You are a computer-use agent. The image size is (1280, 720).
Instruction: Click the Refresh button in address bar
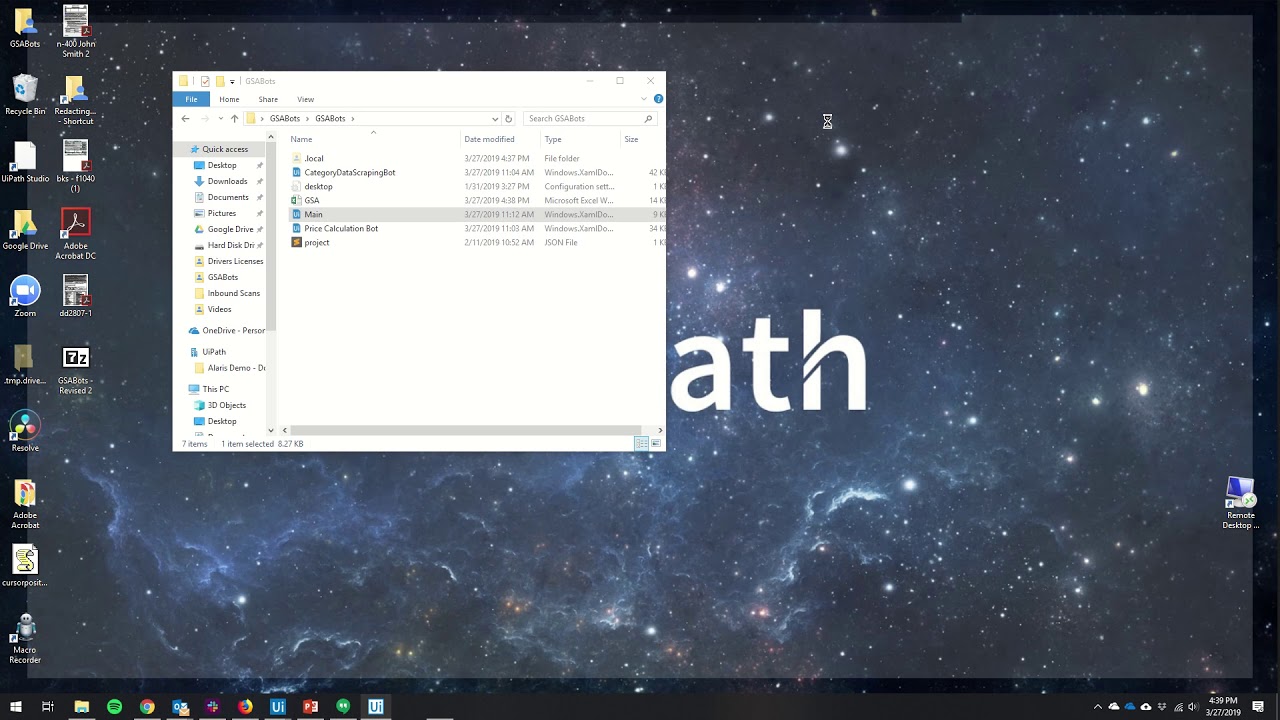(508, 118)
